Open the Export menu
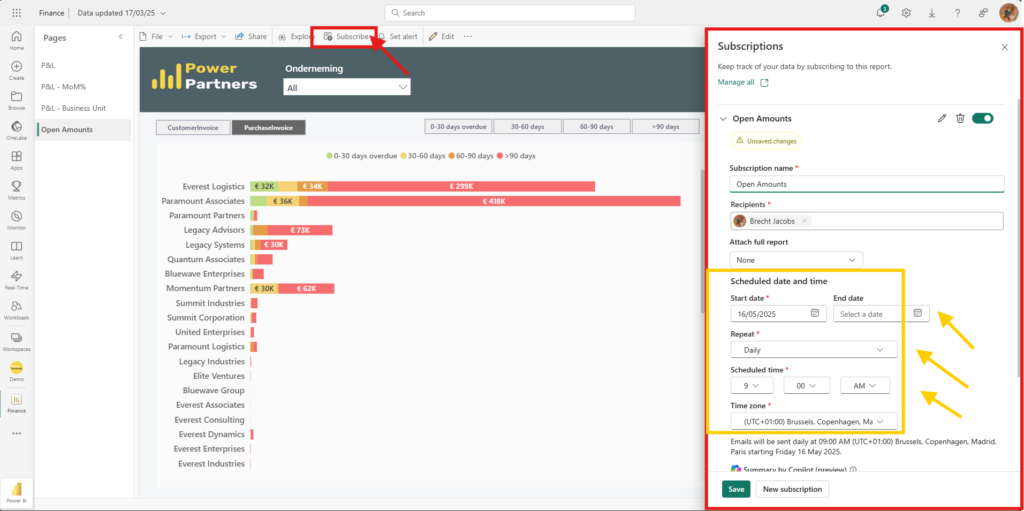 coord(204,37)
